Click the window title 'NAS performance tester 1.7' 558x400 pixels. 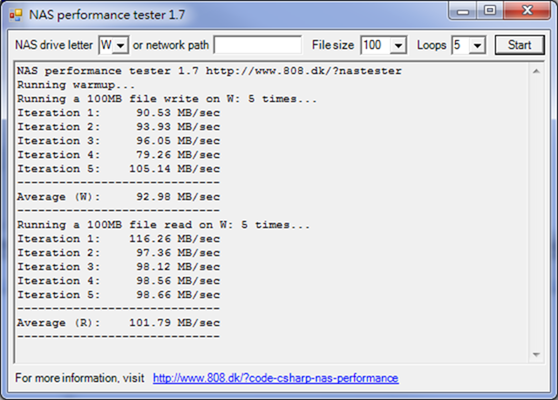point(107,15)
